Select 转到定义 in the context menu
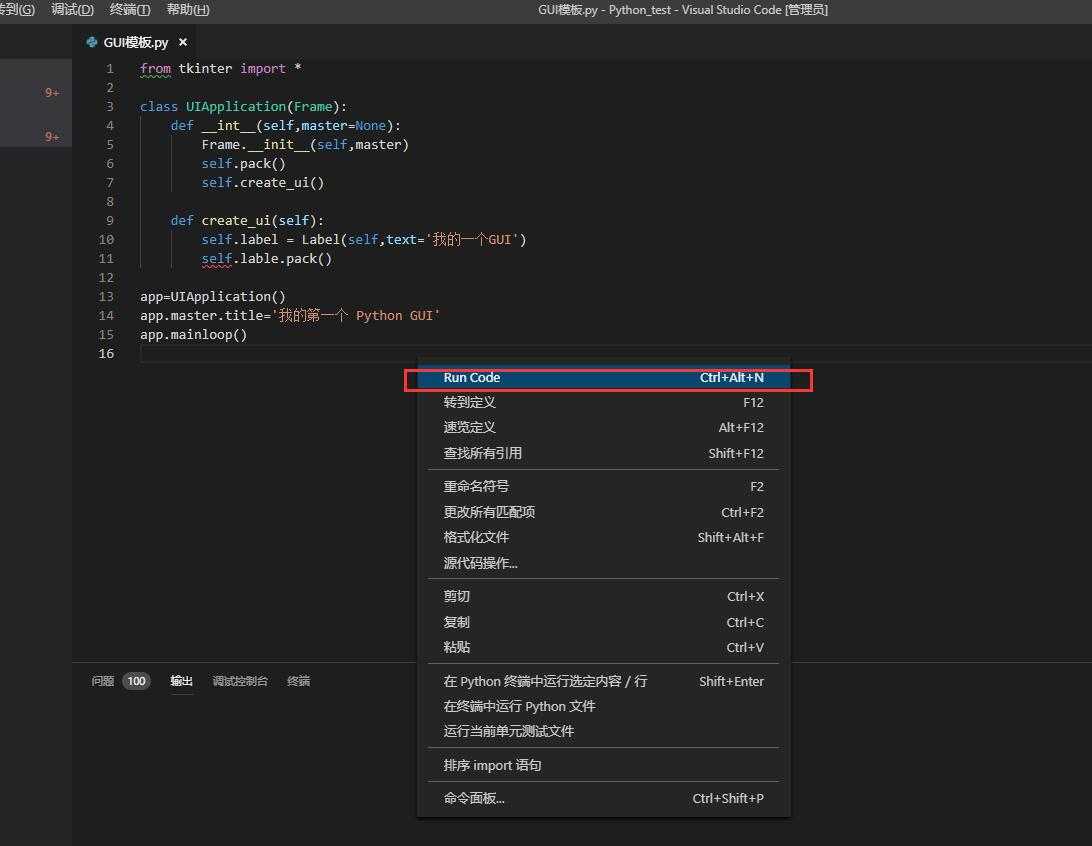1092x846 pixels. coord(603,402)
